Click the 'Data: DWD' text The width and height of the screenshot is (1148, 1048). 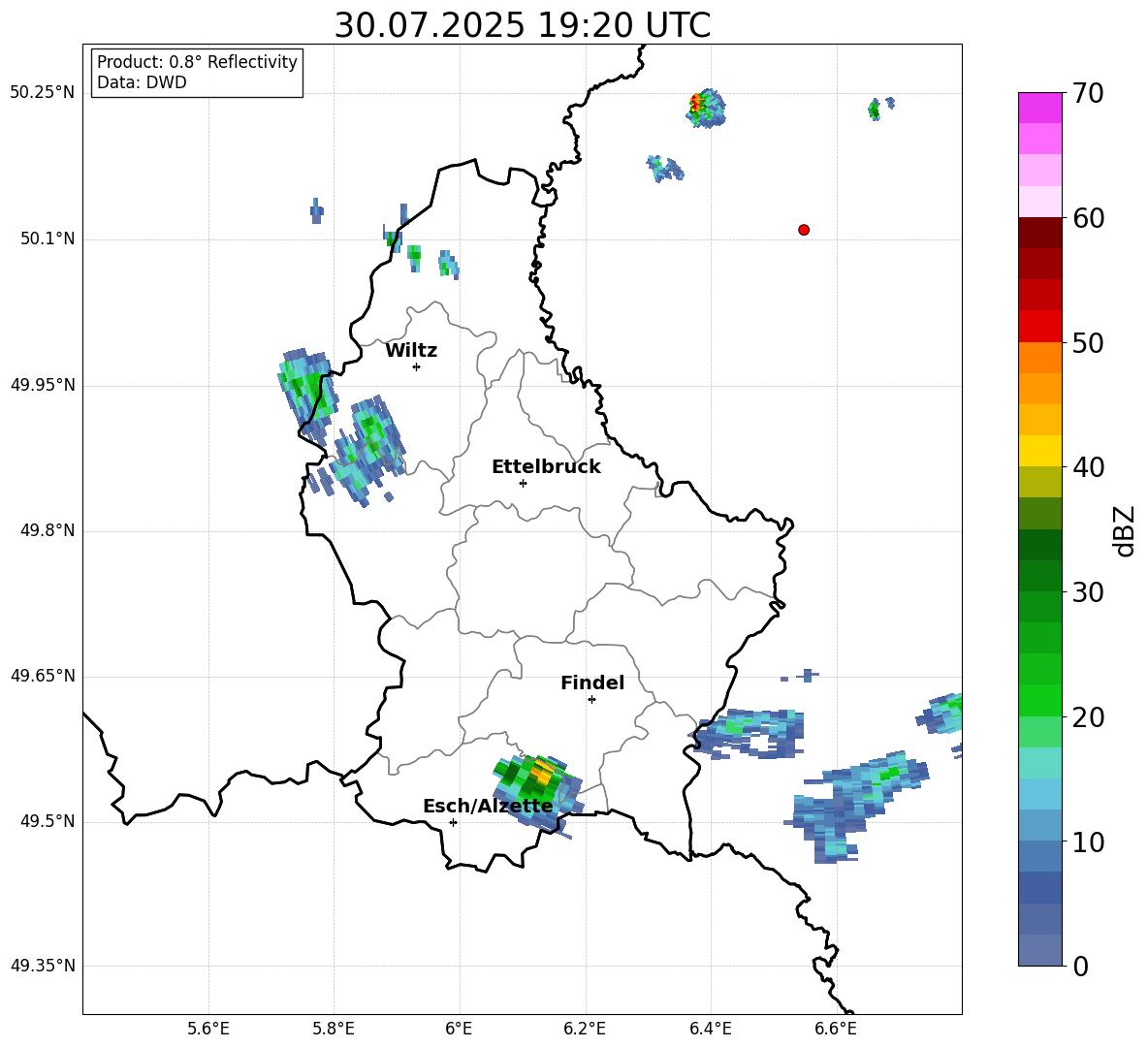(x=142, y=82)
